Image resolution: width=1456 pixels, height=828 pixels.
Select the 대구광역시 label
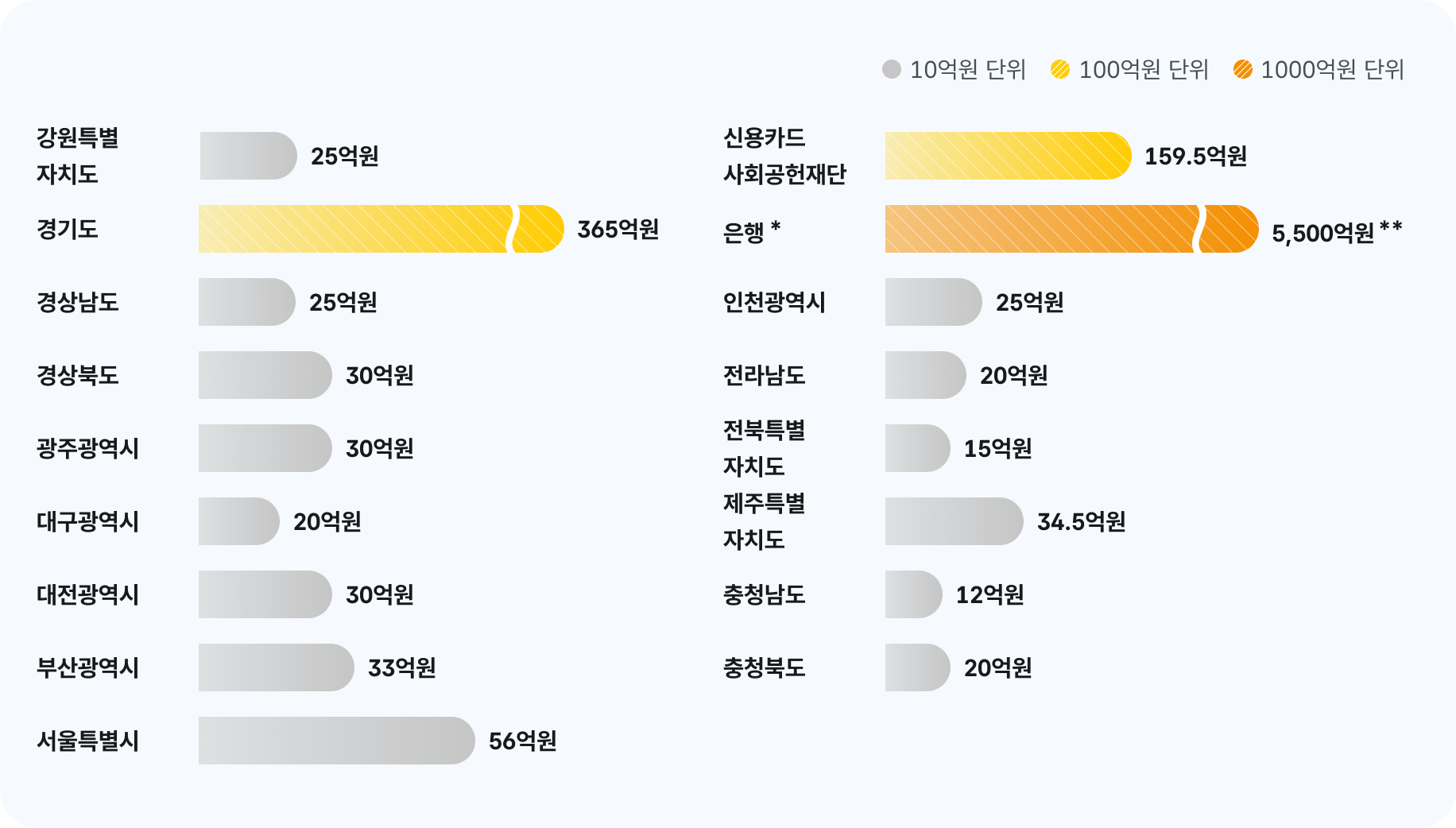[x=87, y=521]
